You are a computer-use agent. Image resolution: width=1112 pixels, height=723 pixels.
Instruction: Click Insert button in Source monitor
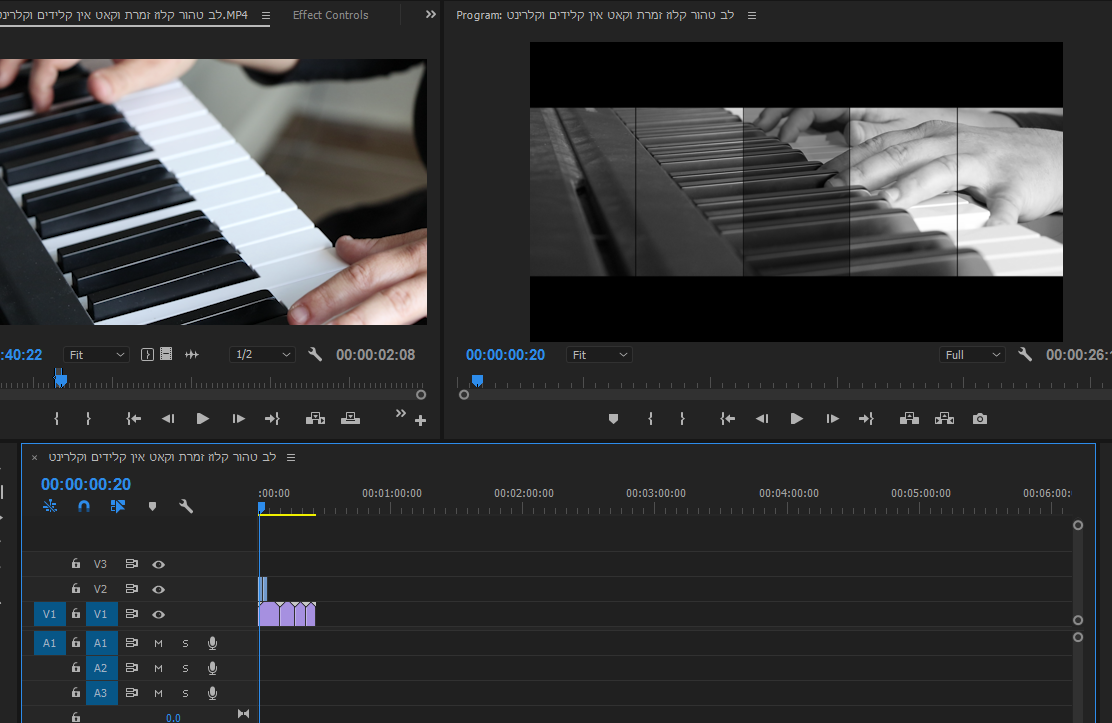315,419
